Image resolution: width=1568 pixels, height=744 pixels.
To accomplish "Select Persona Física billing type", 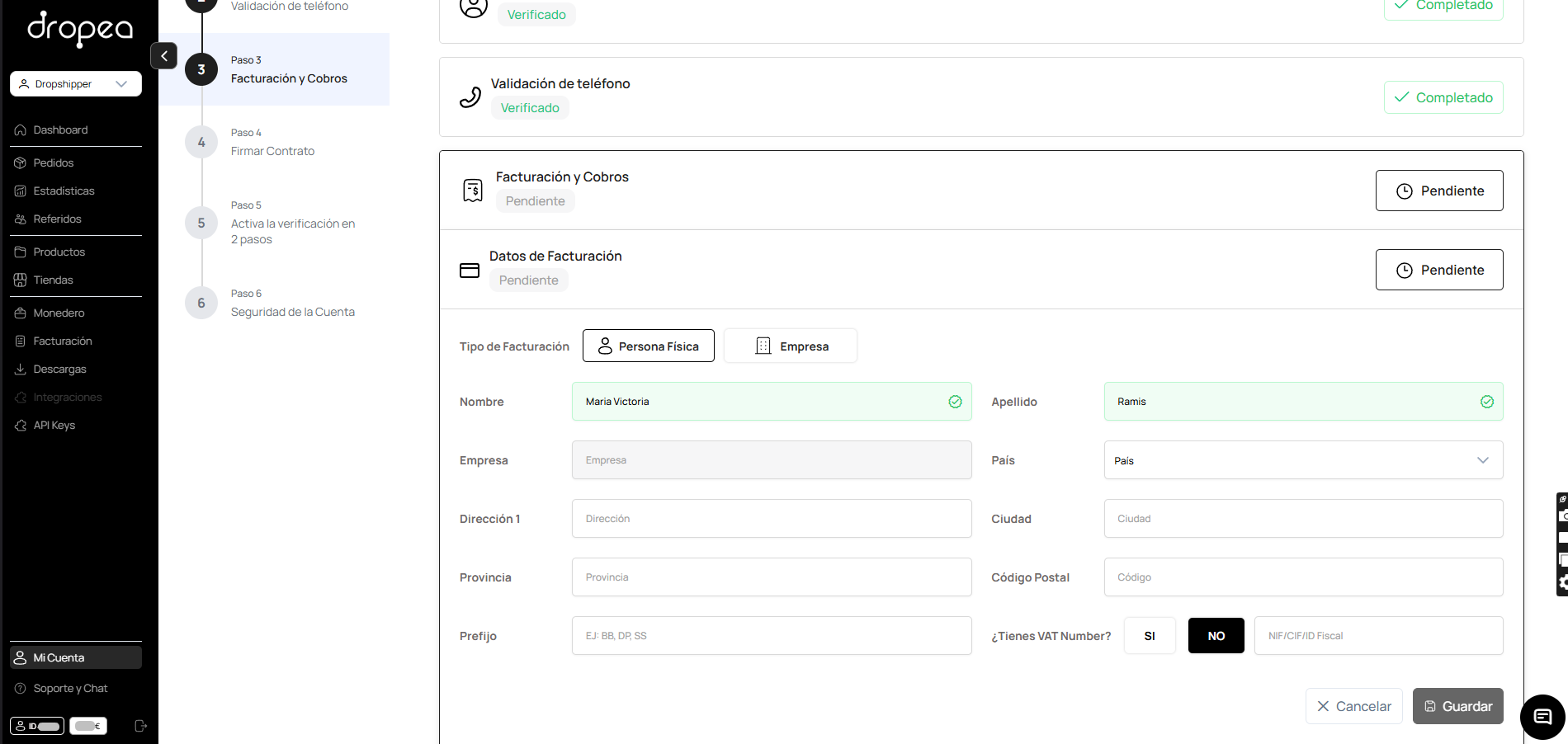I will pos(649,346).
